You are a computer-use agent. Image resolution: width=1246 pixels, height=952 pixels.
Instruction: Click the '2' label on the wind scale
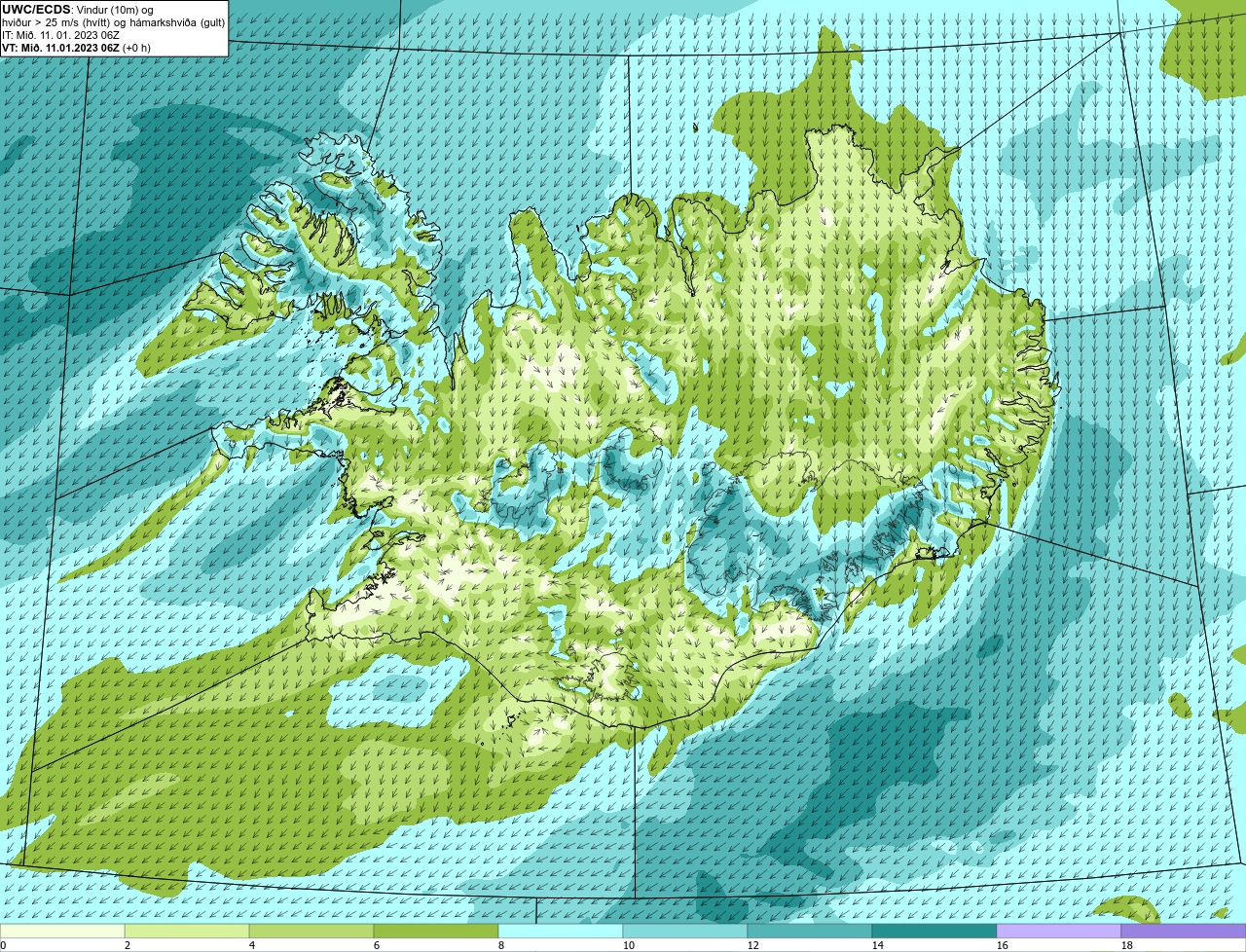pyautogui.click(x=128, y=945)
